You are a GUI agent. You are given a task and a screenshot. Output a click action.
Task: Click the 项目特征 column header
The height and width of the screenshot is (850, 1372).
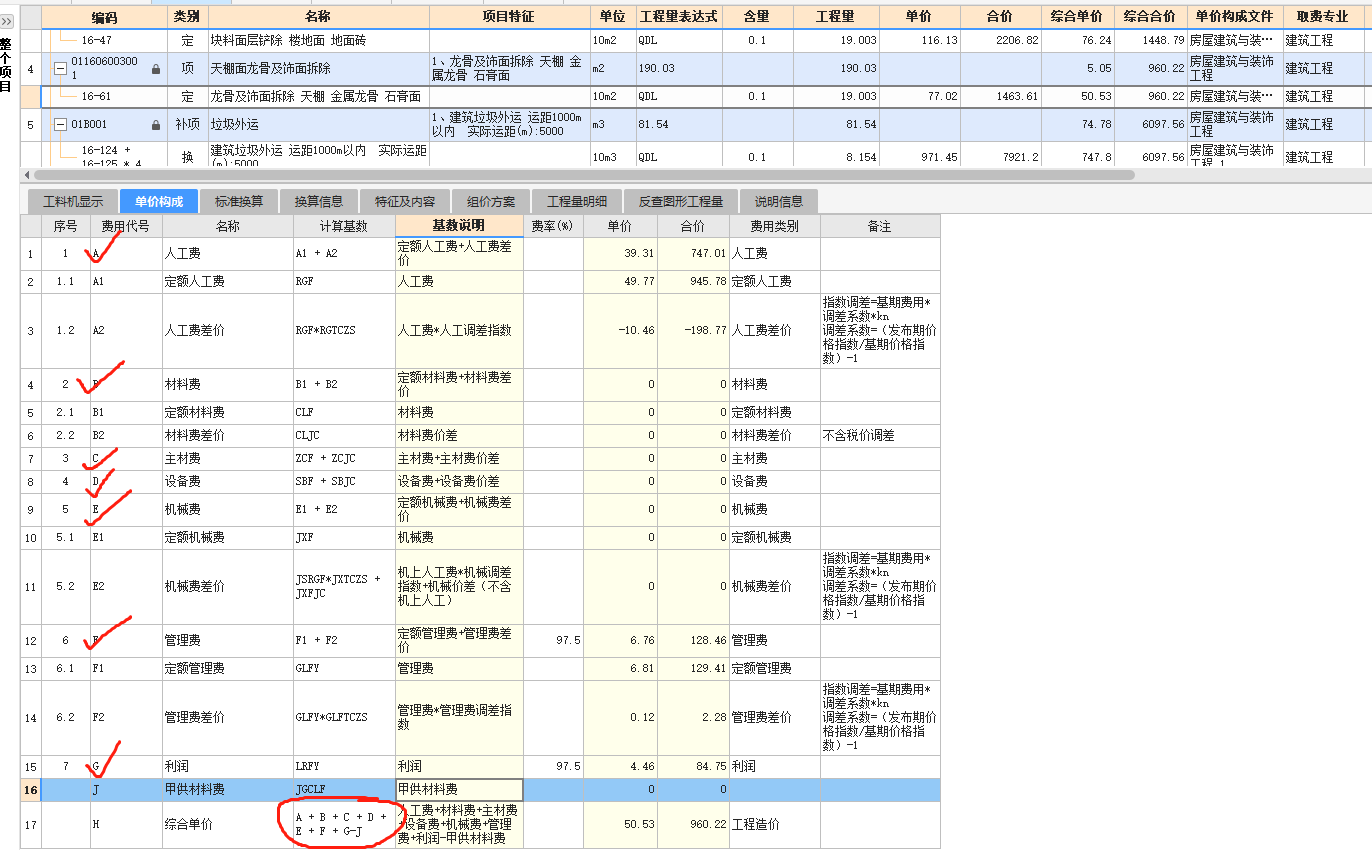(x=509, y=17)
